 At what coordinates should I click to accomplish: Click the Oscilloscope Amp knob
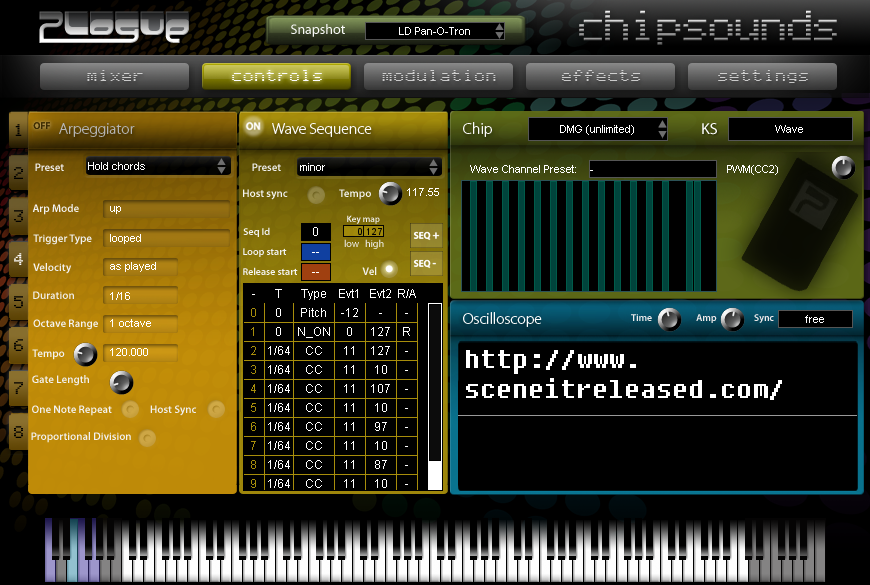pos(732,319)
